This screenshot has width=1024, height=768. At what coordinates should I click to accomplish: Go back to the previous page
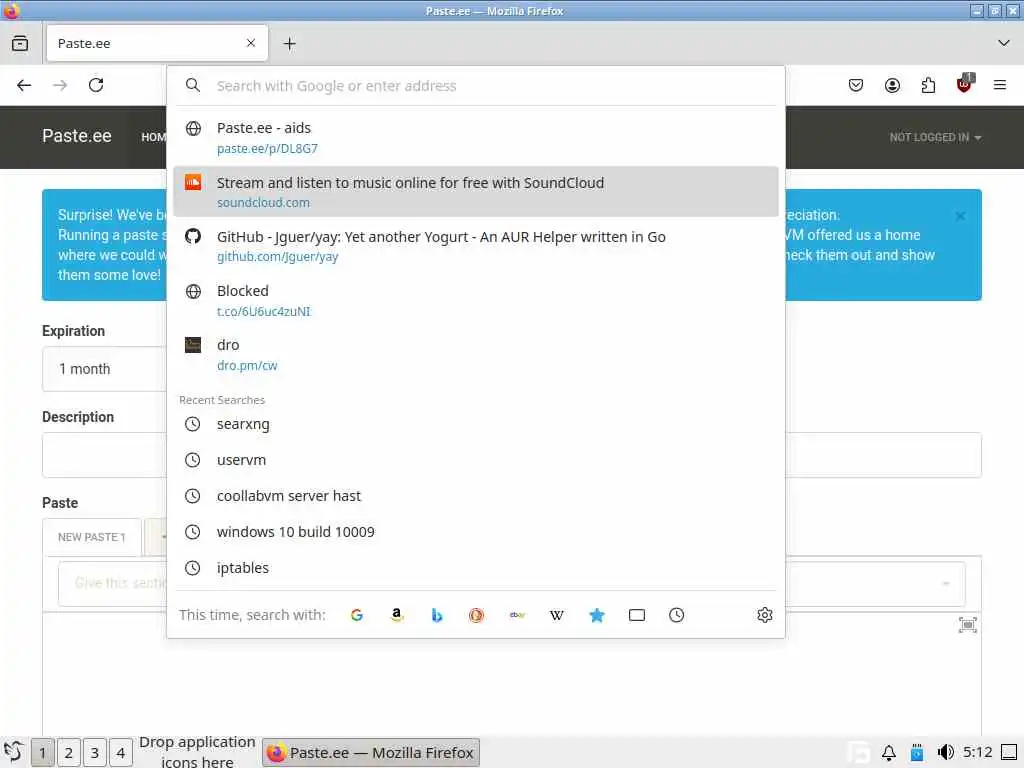tap(24, 86)
